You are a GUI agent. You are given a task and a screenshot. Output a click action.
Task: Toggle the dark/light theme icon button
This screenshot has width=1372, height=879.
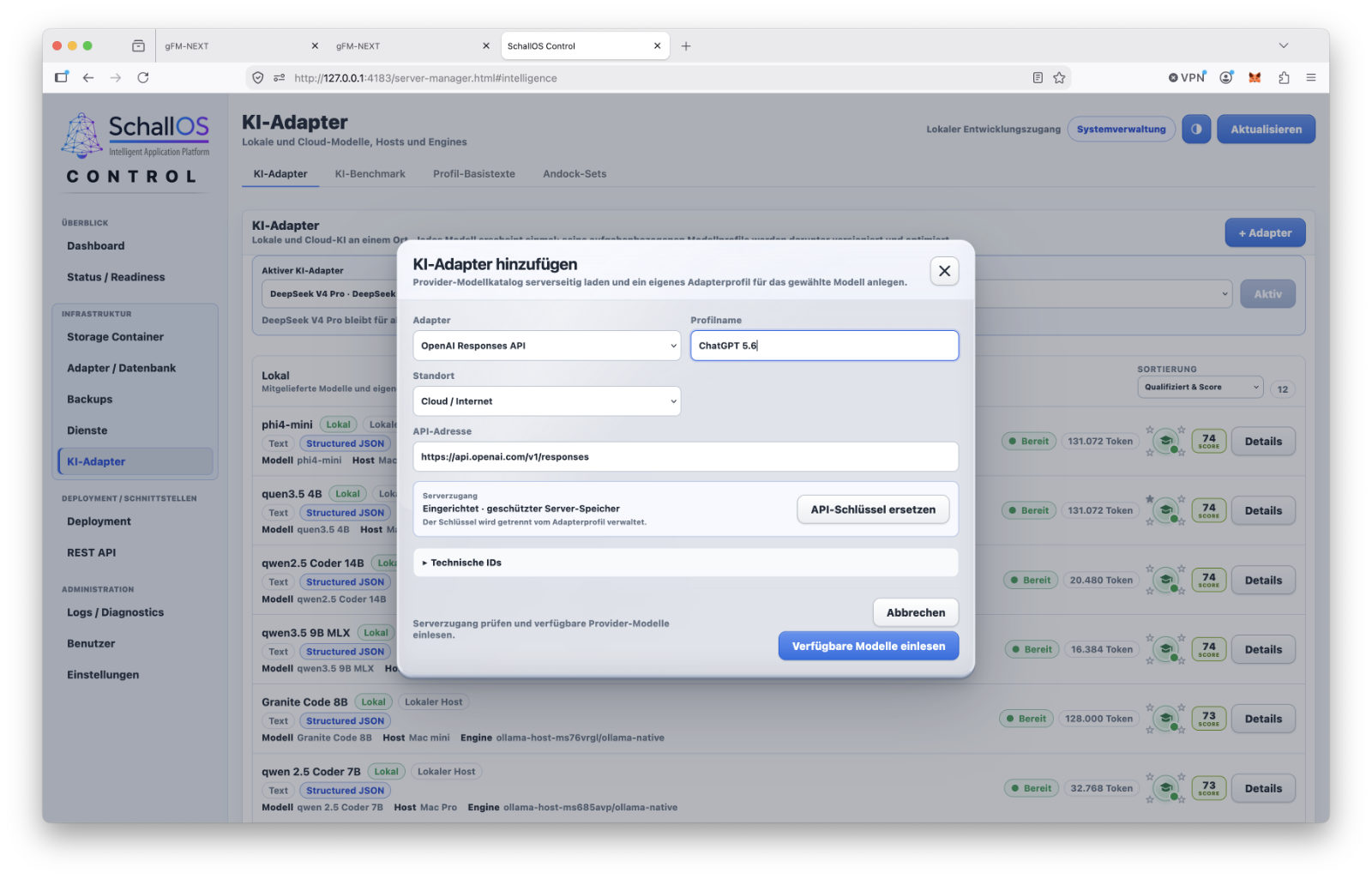1196,129
